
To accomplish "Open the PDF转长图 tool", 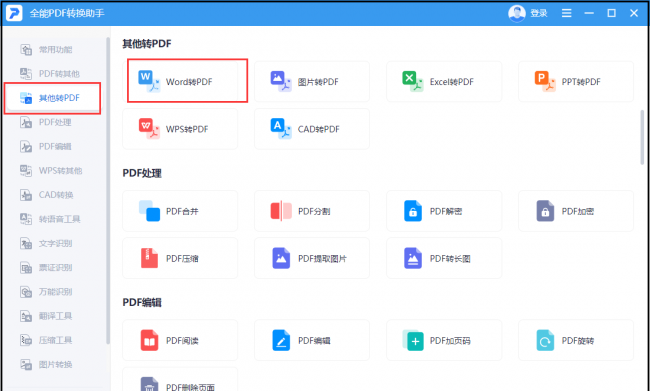I will pyautogui.click(x=444, y=258).
